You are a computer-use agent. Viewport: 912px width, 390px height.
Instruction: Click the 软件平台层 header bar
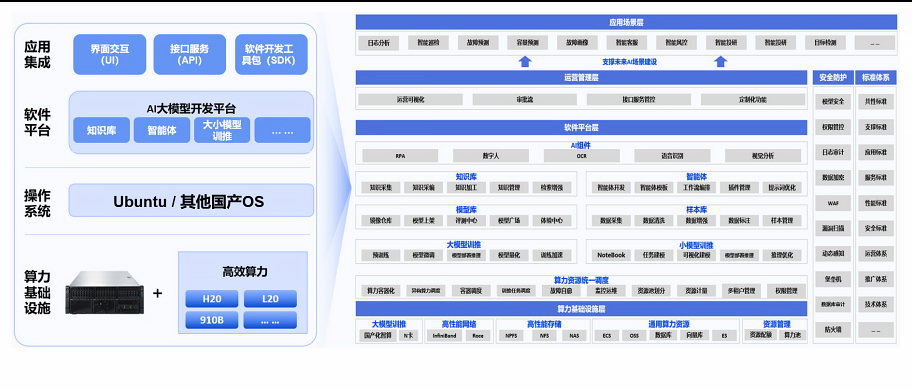coord(581,127)
